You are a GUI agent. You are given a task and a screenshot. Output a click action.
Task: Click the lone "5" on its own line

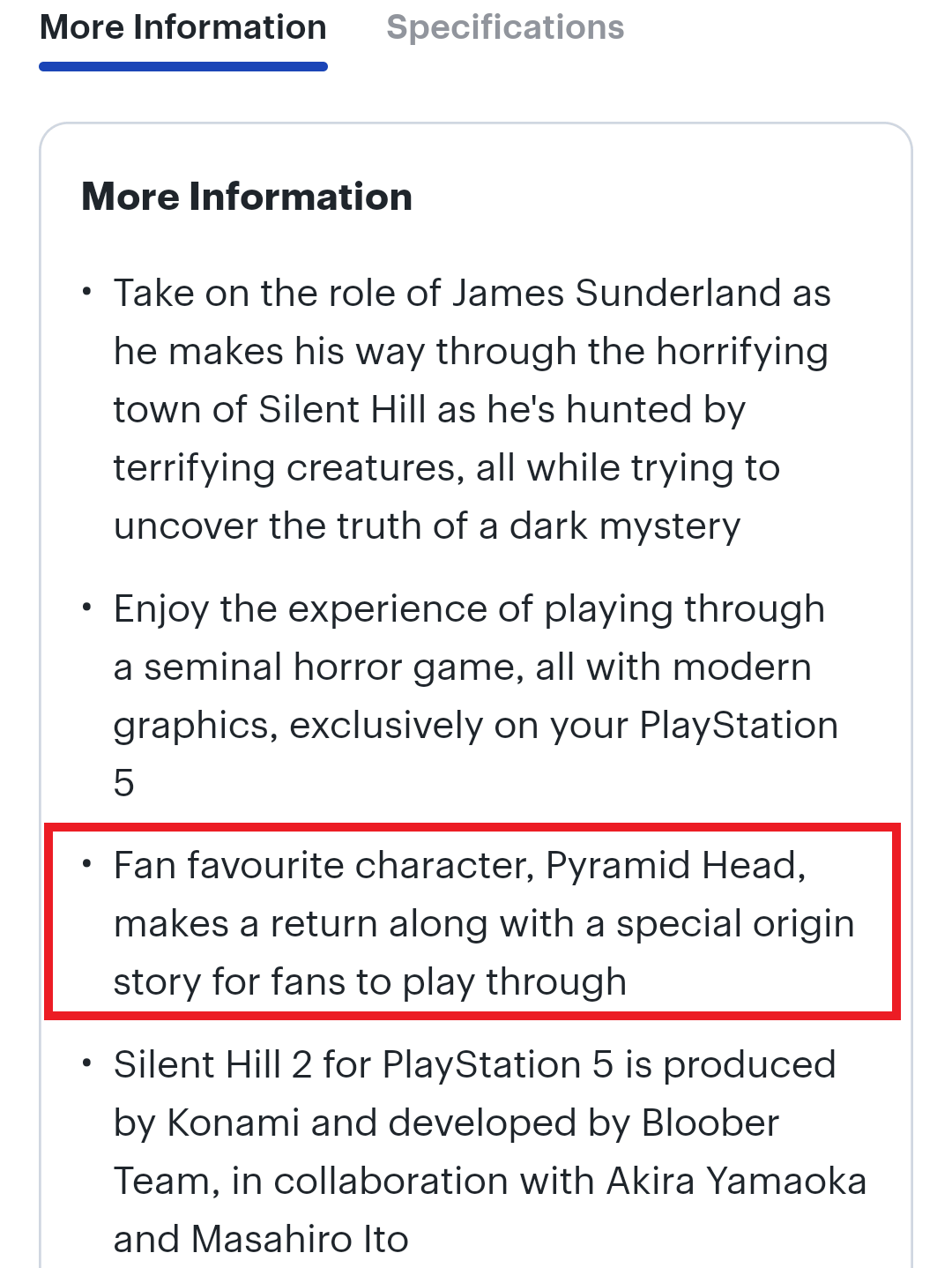coord(124,783)
